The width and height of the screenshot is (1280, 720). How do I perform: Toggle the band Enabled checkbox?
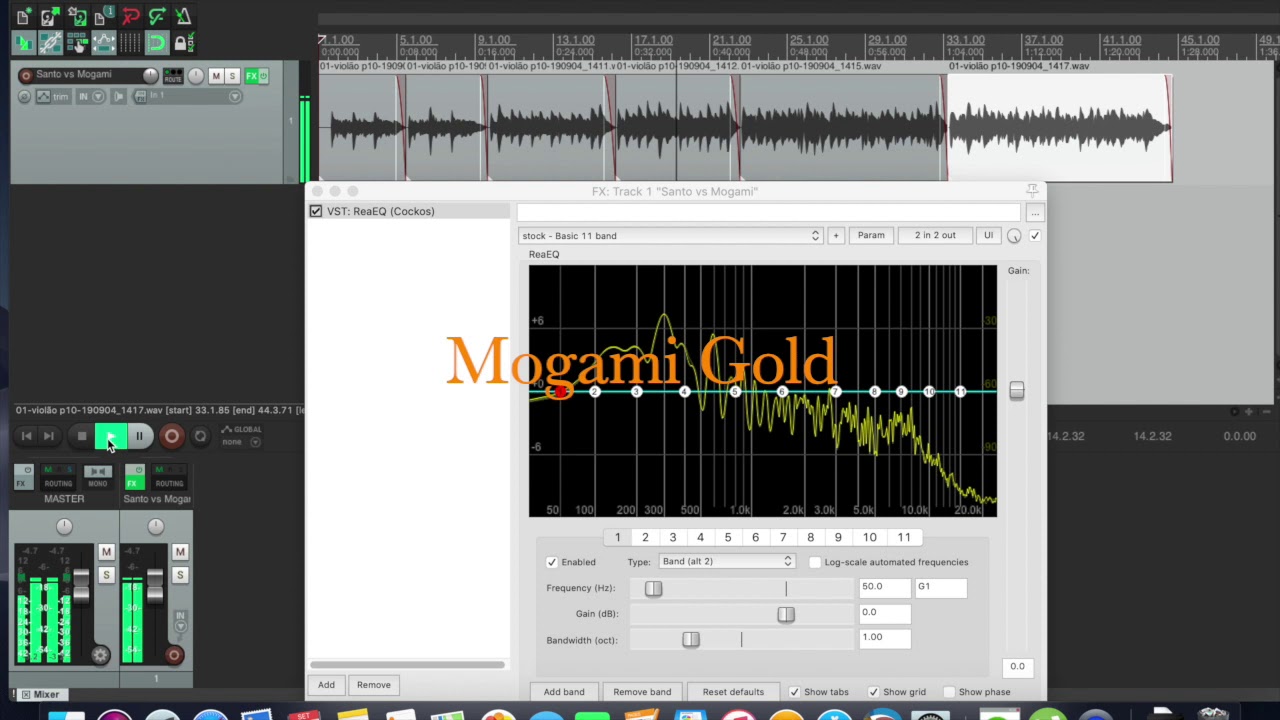point(552,562)
